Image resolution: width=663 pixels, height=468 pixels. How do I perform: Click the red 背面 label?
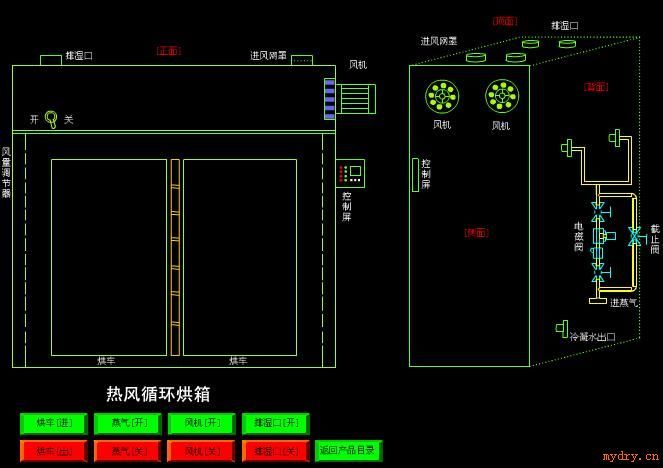coord(596,87)
